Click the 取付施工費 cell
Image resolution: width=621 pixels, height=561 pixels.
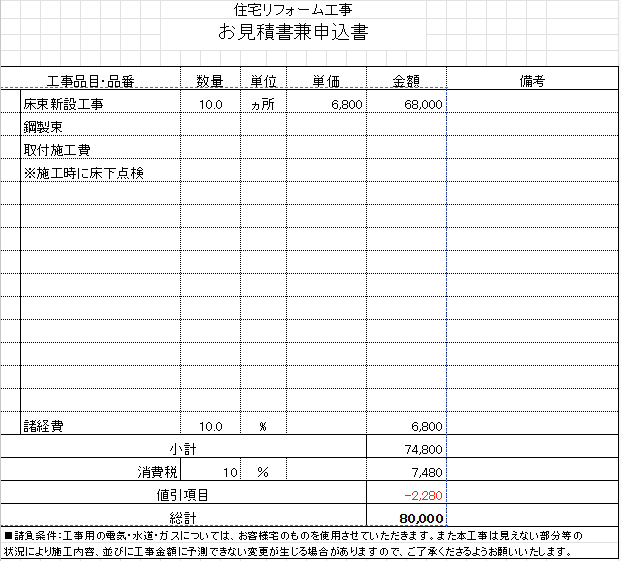57,150
